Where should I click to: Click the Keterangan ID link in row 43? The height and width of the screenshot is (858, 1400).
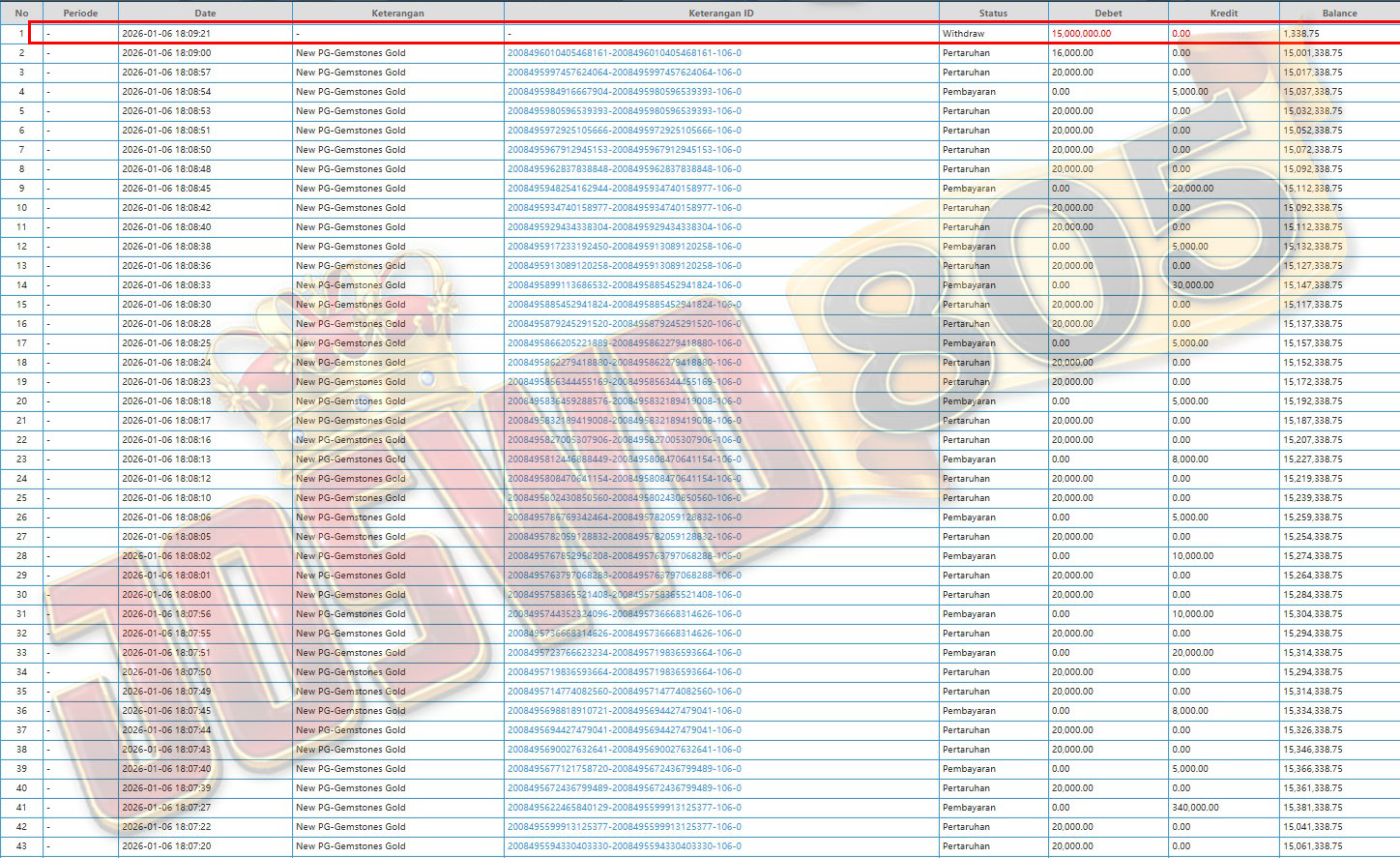tap(624, 846)
